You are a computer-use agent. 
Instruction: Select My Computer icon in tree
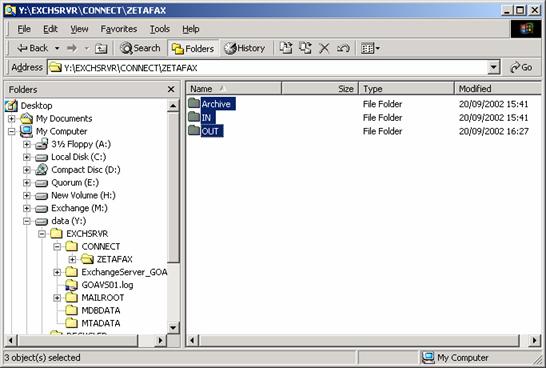click(x=26, y=131)
